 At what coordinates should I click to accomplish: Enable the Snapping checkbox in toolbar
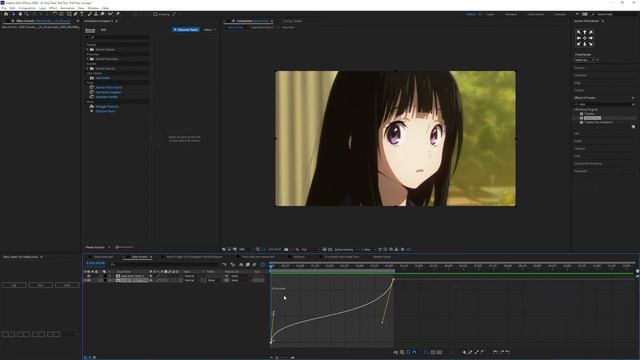155,14
